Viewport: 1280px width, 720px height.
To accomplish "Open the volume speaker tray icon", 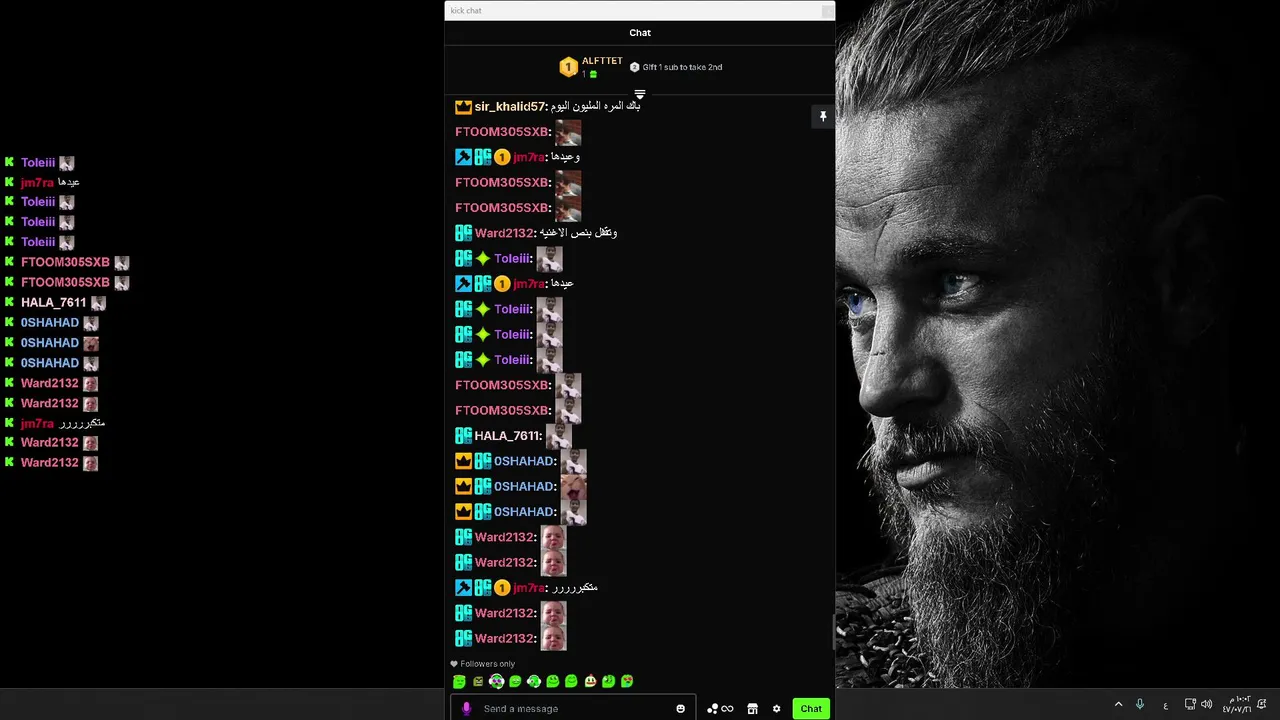I will point(1206,705).
